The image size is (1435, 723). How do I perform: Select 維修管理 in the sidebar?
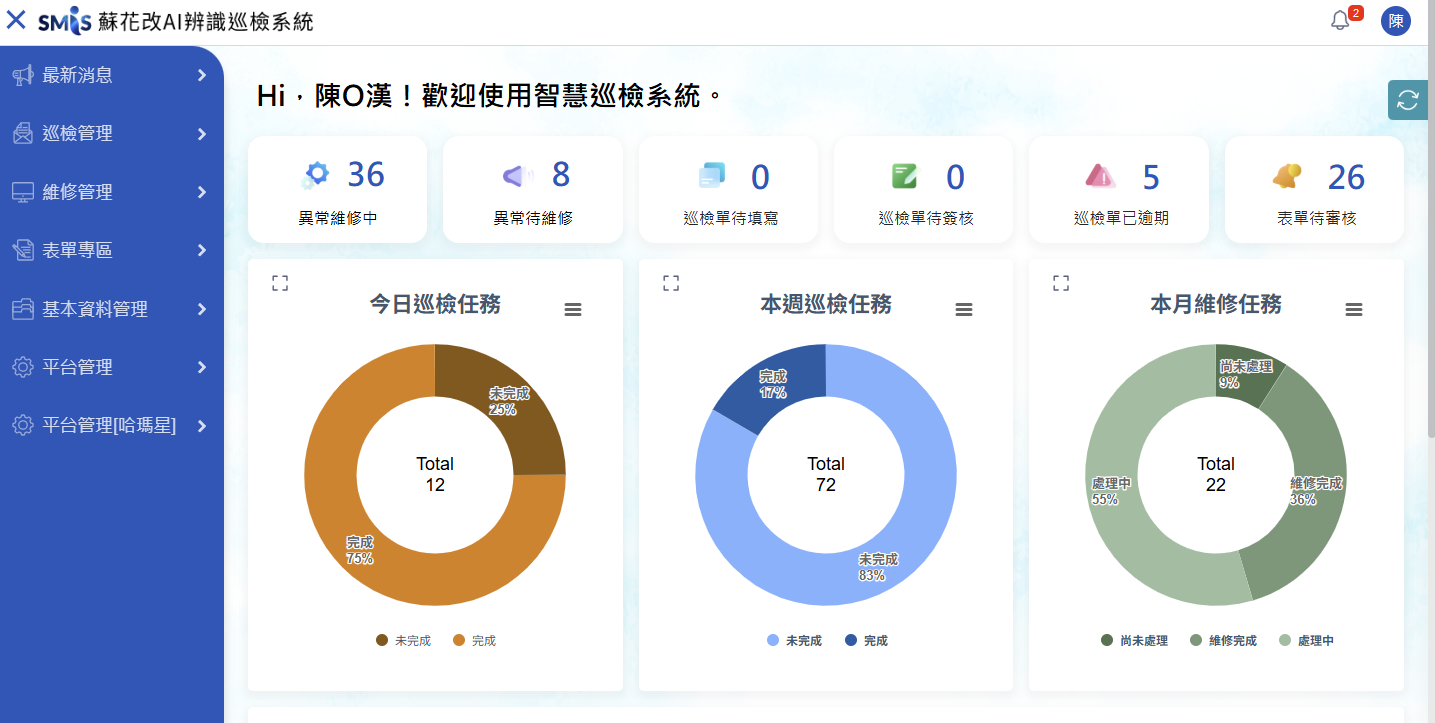point(111,192)
